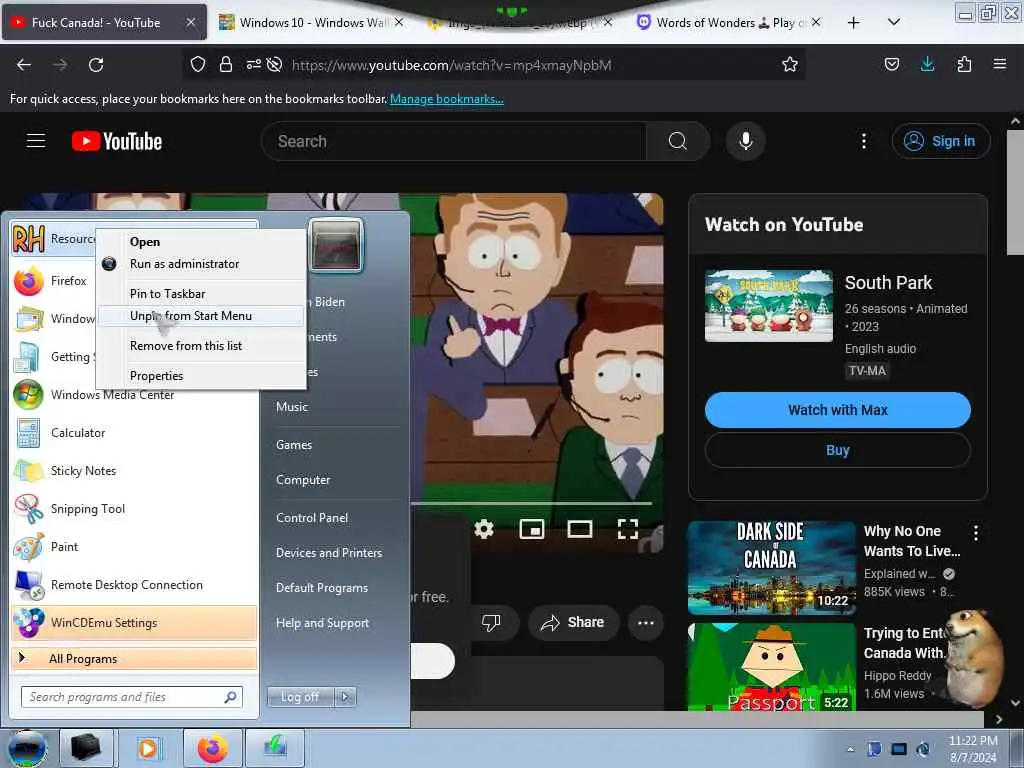Open Firefox from the taskbar
This screenshot has height=768, width=1024.
tap(213, 748)
